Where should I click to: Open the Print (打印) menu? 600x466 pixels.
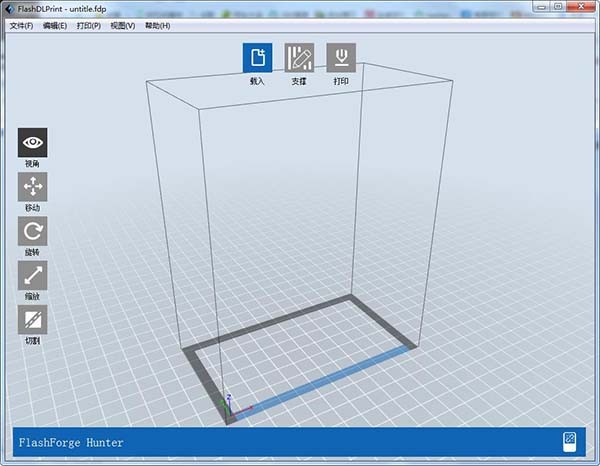click(88, 26)
